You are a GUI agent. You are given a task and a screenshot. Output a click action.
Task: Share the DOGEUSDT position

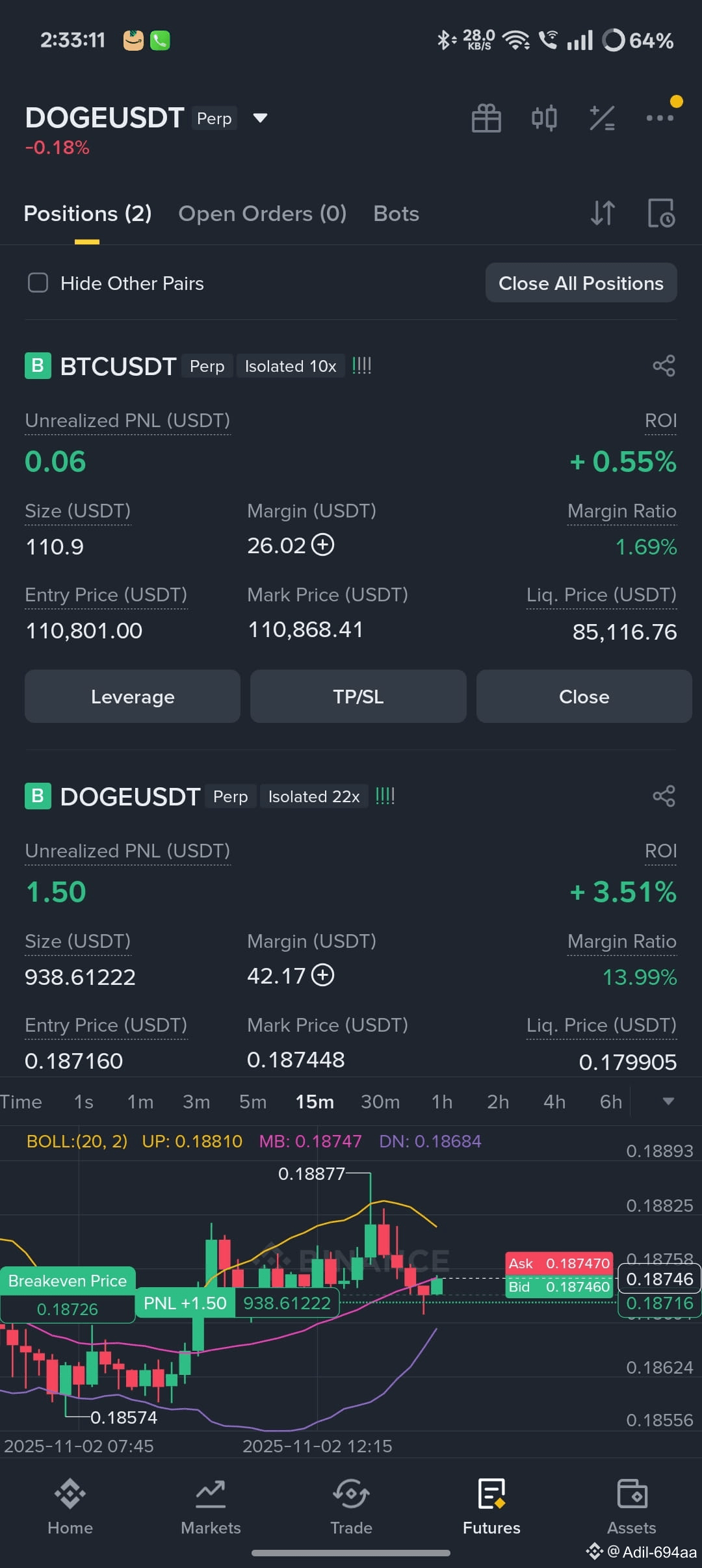pyautogui.click(x=664, y=796)
